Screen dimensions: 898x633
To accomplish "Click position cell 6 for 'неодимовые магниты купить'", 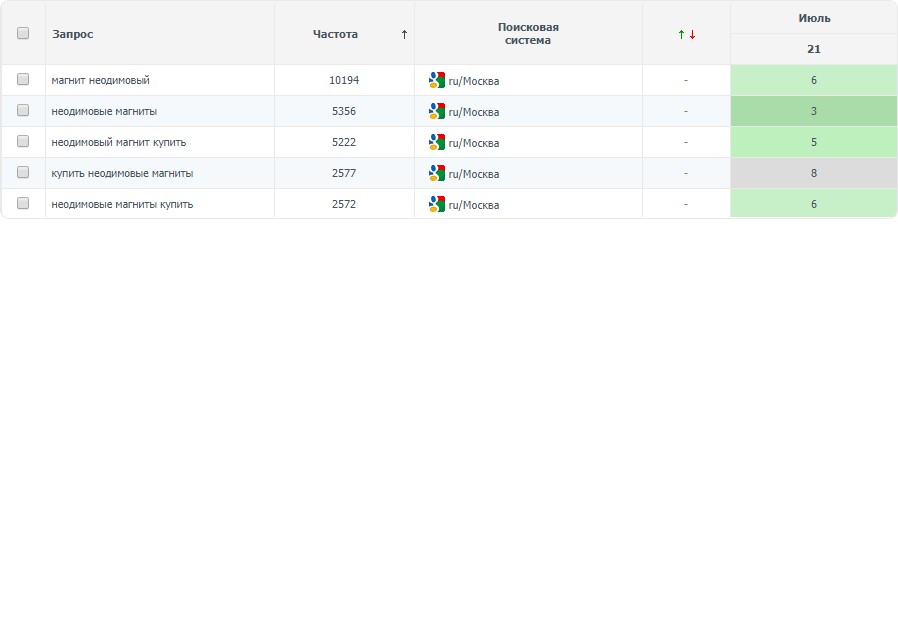I will [814, 204].
